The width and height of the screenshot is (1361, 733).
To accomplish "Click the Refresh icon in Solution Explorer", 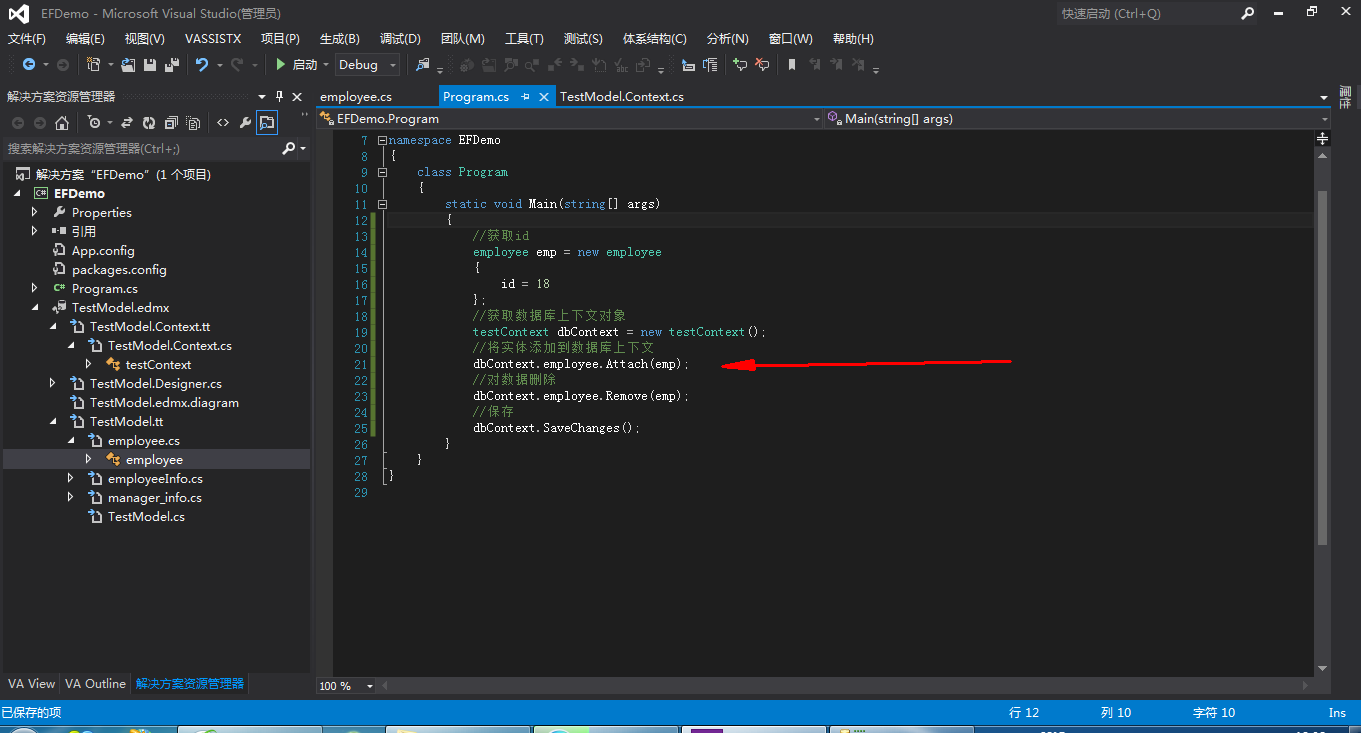I will [149, 123].
